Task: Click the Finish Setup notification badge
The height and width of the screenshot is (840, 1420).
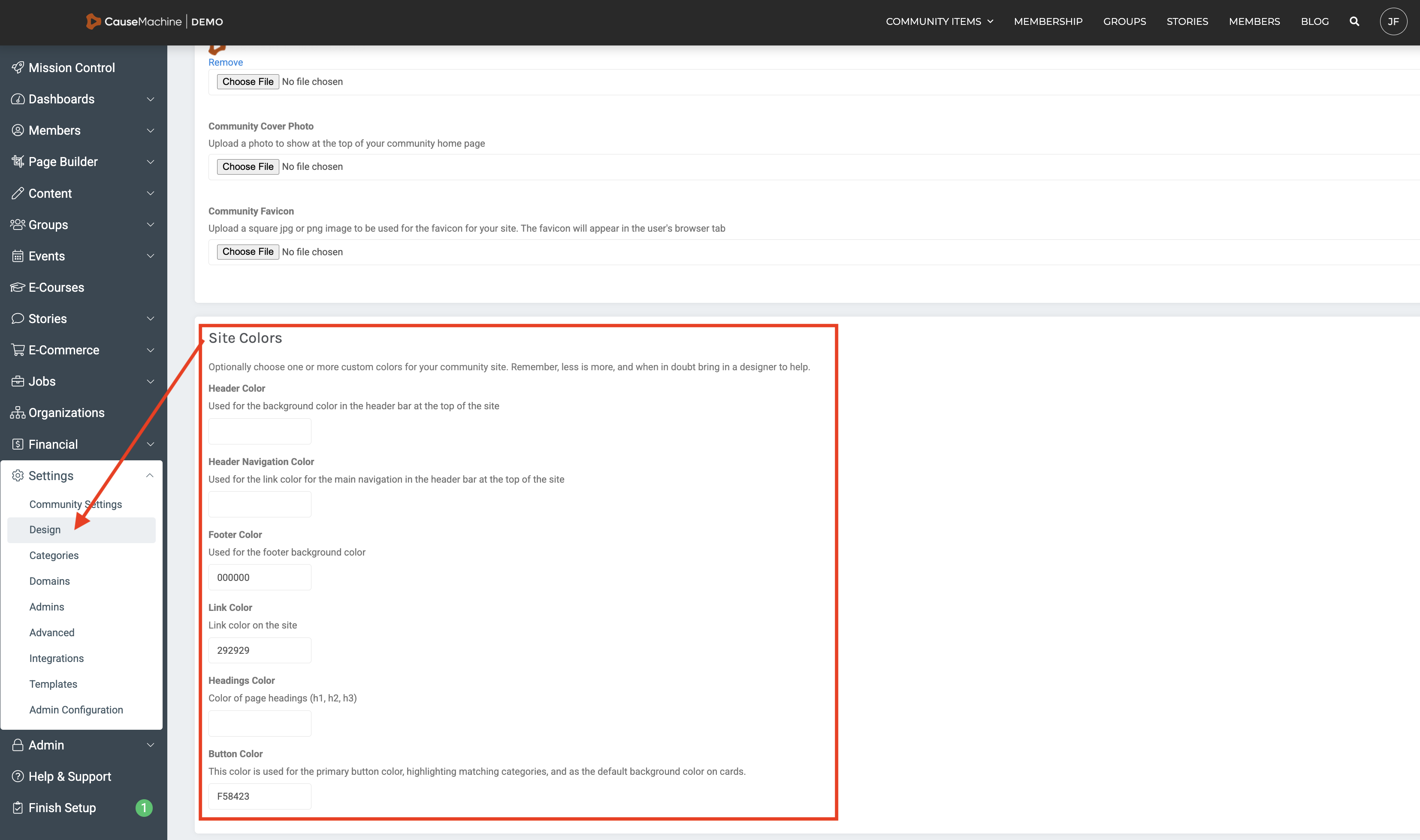Action: point(144,808)
